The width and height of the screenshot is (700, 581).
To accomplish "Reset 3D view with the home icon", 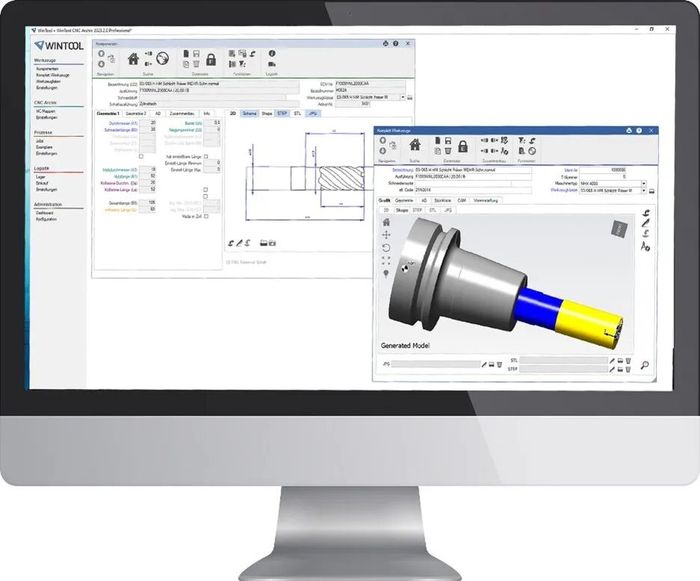I will pos(386,222).
